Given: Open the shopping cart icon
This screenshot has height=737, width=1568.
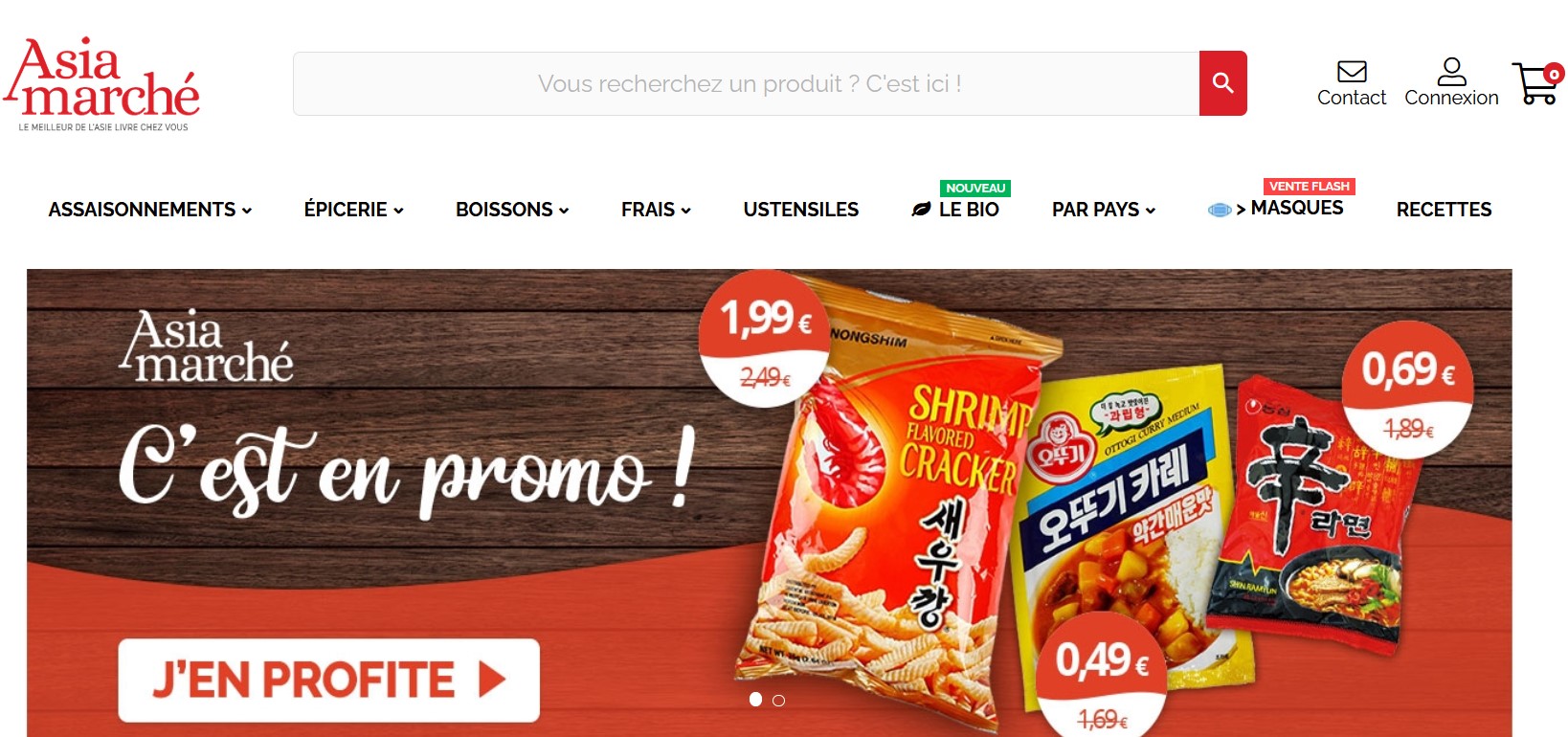Looking at the screenshot, I should click(1537, 83).
